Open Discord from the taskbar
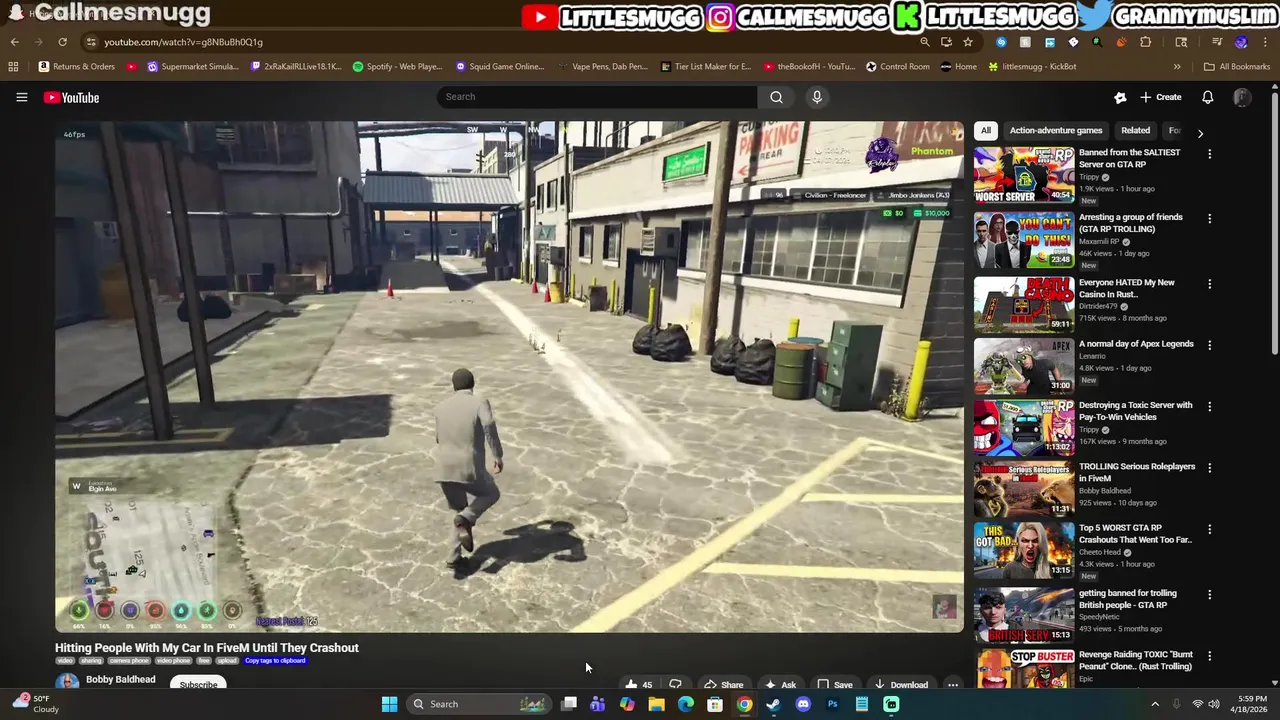The width and height of the screenshot is (1280, 720). [803, 704]
